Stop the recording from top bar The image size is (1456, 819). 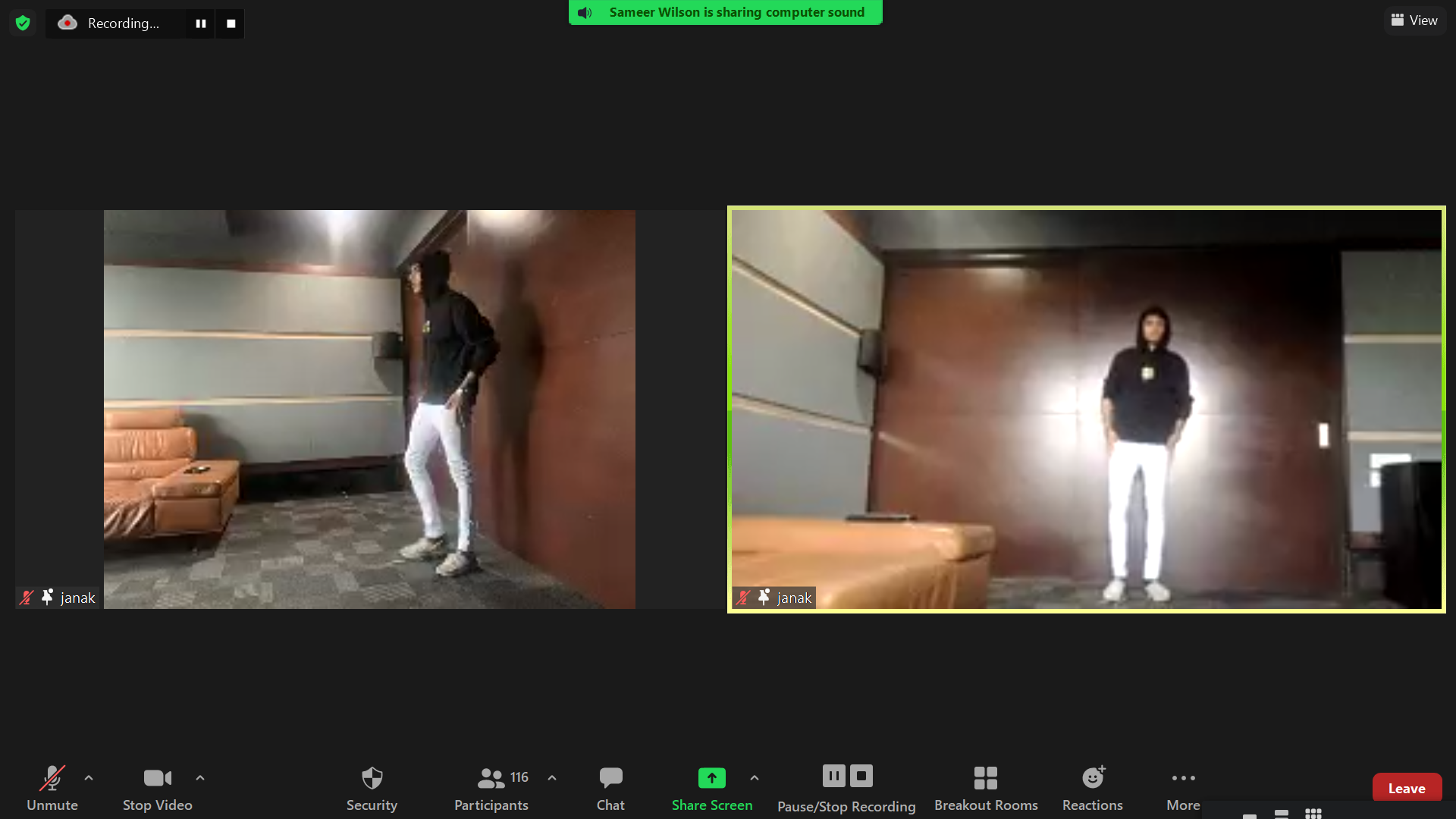231,24
